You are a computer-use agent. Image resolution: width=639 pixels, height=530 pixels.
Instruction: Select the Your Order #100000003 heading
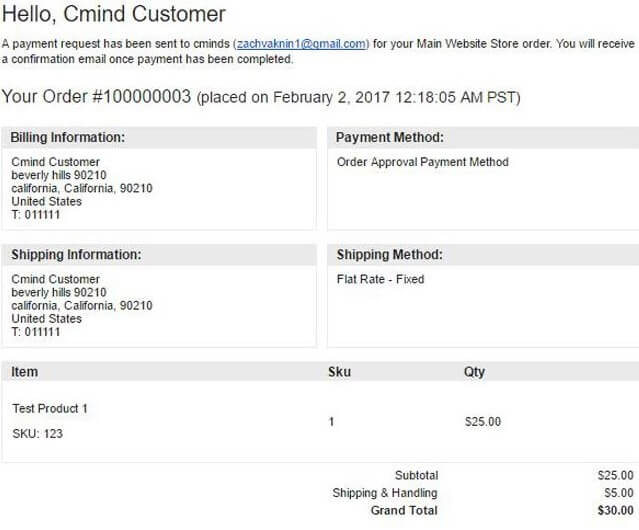click(97, 97)
